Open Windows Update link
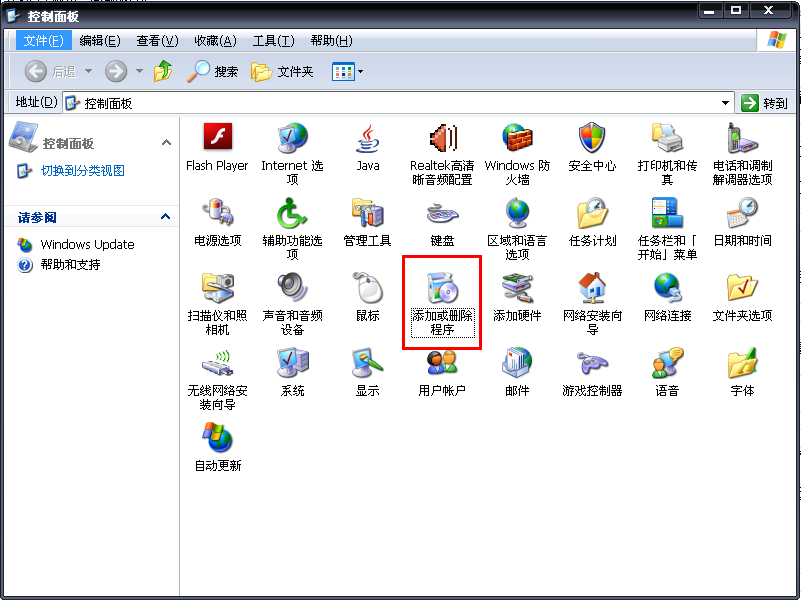 [87, 245]
